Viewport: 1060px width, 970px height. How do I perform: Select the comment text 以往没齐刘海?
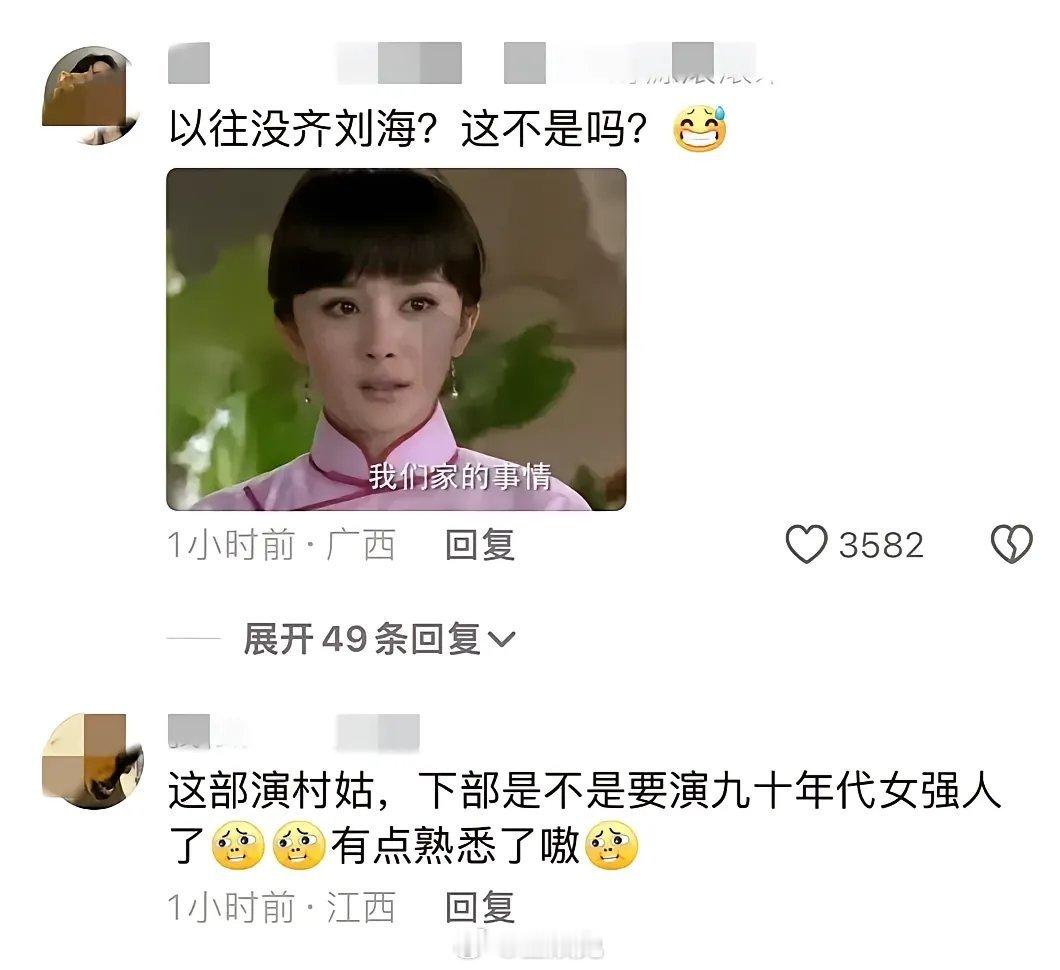pos(292,129)
